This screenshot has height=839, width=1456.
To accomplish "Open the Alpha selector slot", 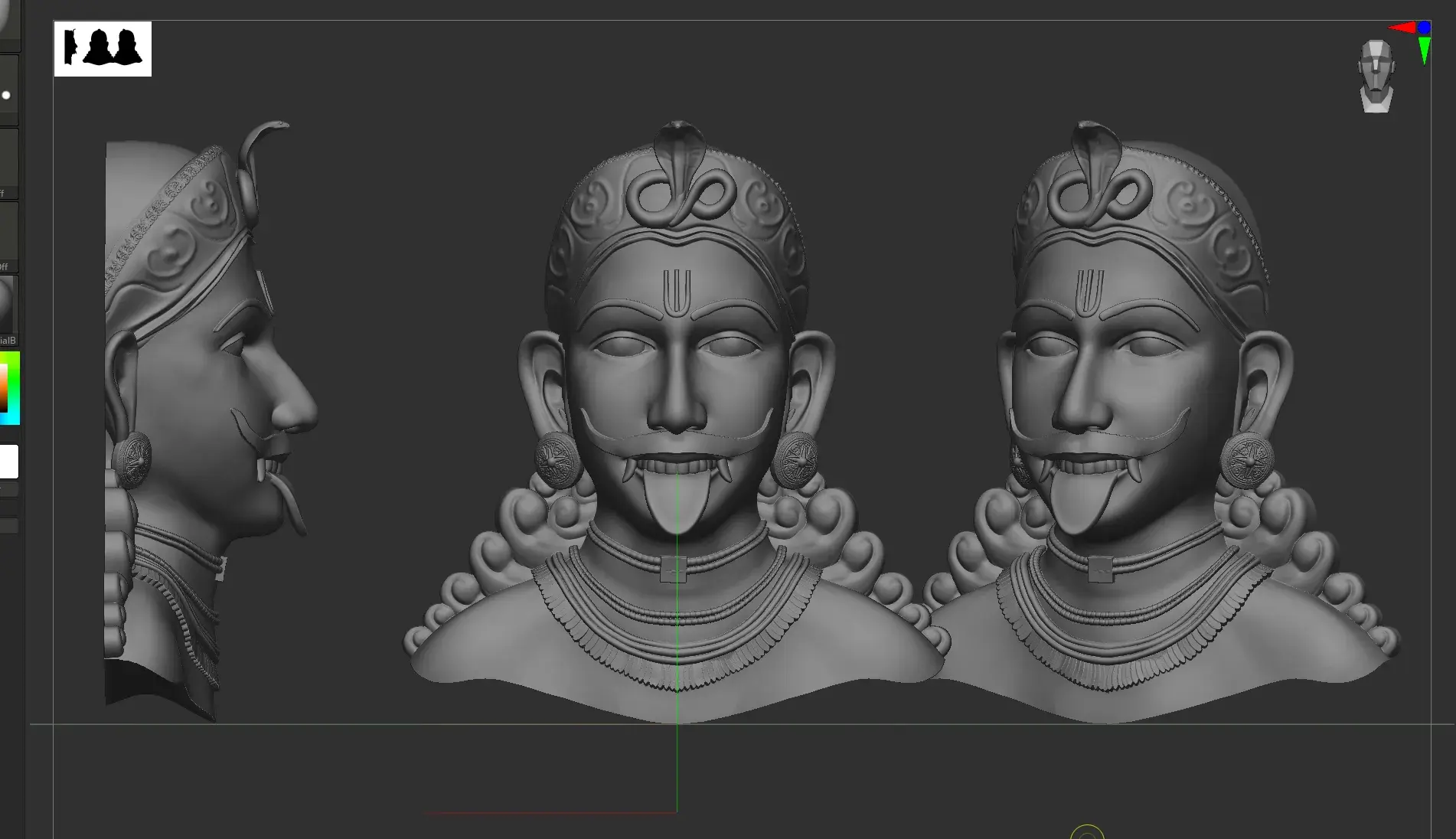I will coord(8,162).
